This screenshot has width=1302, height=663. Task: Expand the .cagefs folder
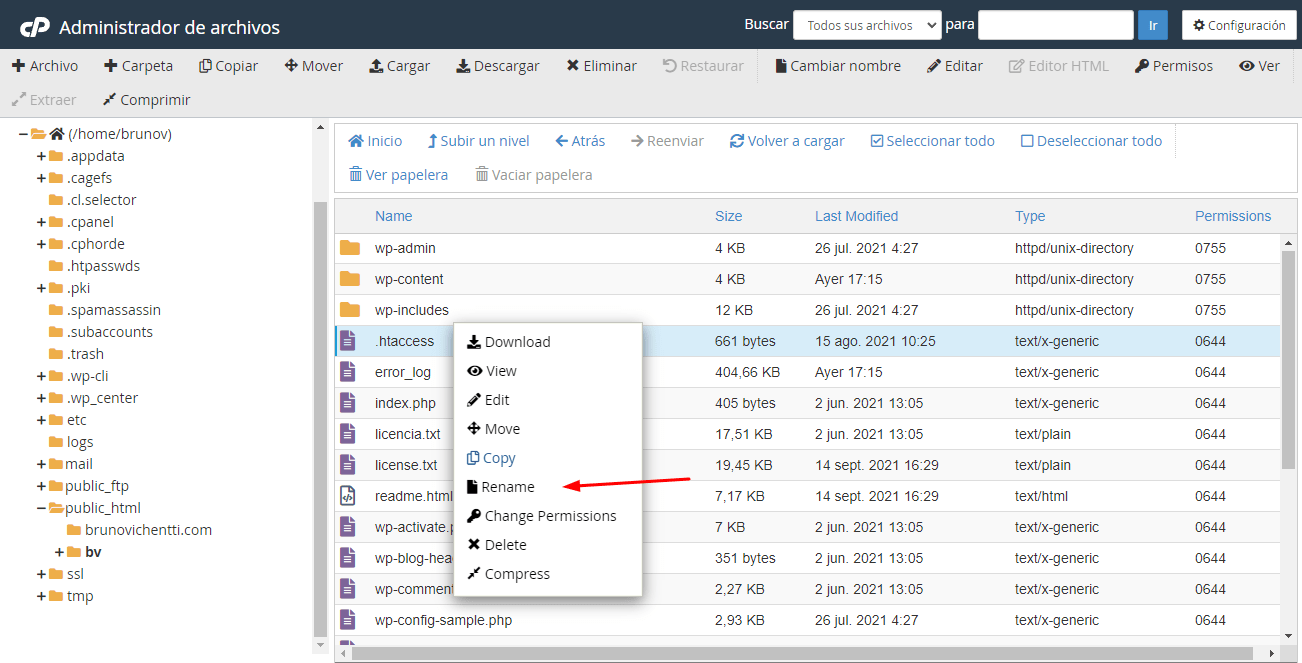coord(41,178)
